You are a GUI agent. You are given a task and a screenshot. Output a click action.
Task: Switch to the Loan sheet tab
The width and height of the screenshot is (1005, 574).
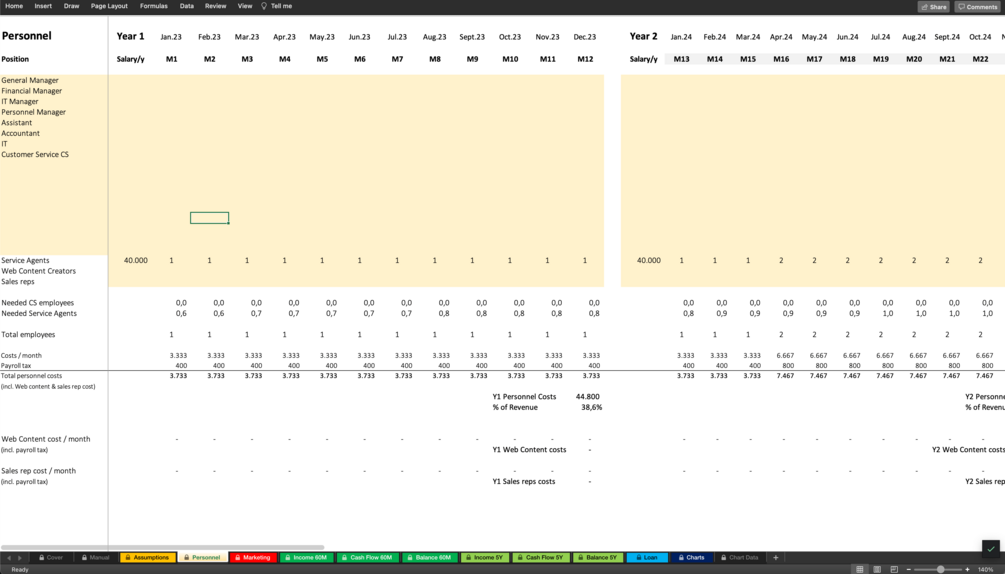(x=647, y=557)
